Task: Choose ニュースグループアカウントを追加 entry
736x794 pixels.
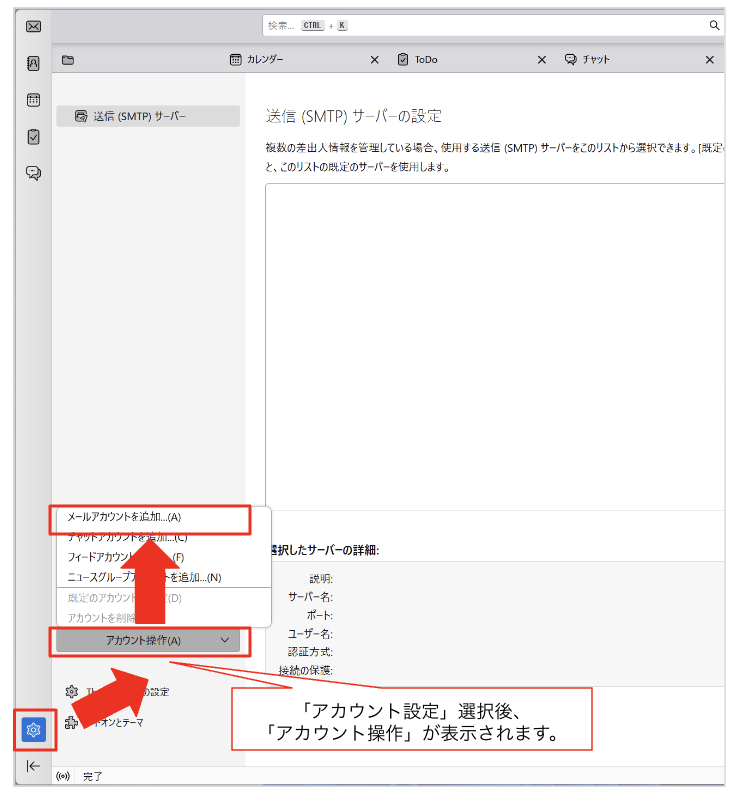Action: 164,577
